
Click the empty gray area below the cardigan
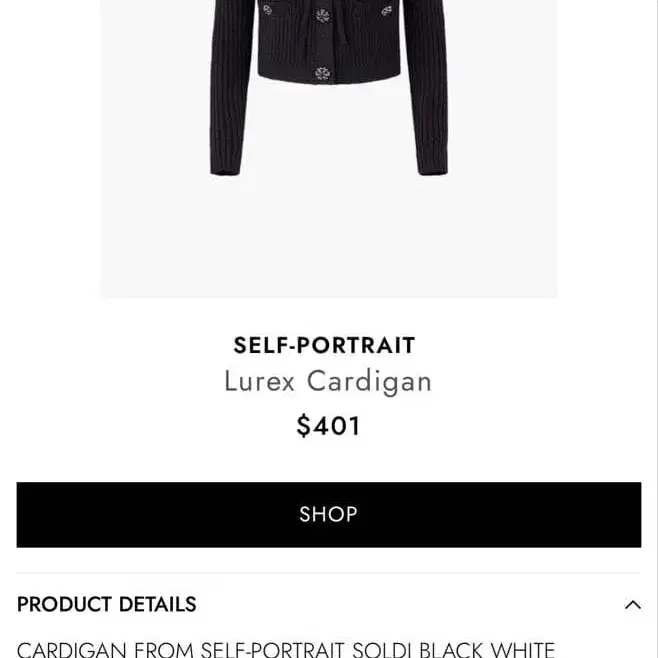tap(328, 240)
